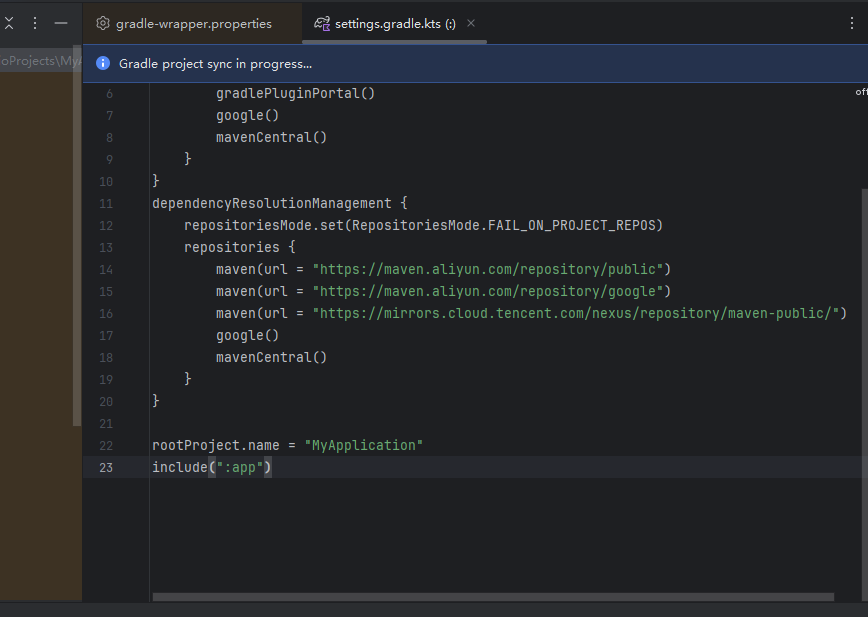Click google() on line 7
This screenshot has height=617, width=868.
(247, 116)
